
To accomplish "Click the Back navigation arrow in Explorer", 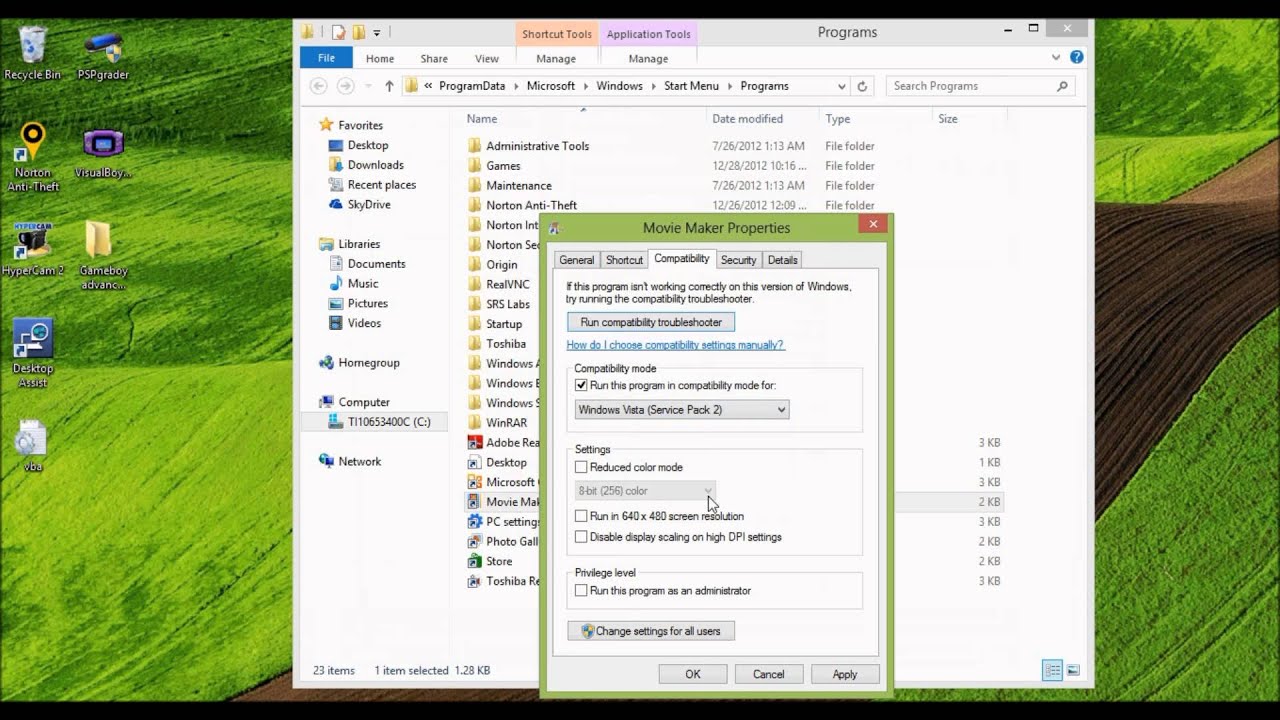I will tap(318, 86).
